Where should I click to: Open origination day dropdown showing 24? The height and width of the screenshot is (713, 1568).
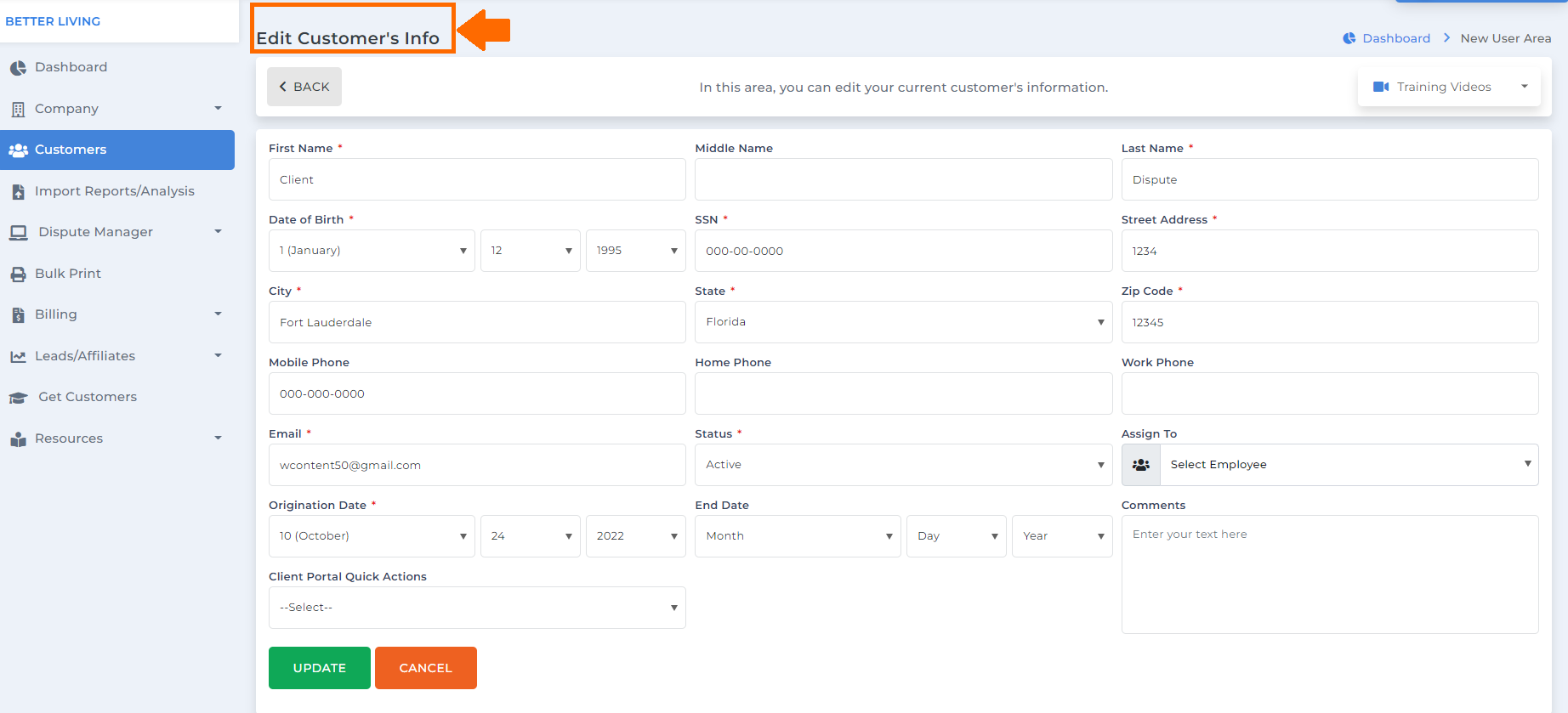[x=531, y=536]
